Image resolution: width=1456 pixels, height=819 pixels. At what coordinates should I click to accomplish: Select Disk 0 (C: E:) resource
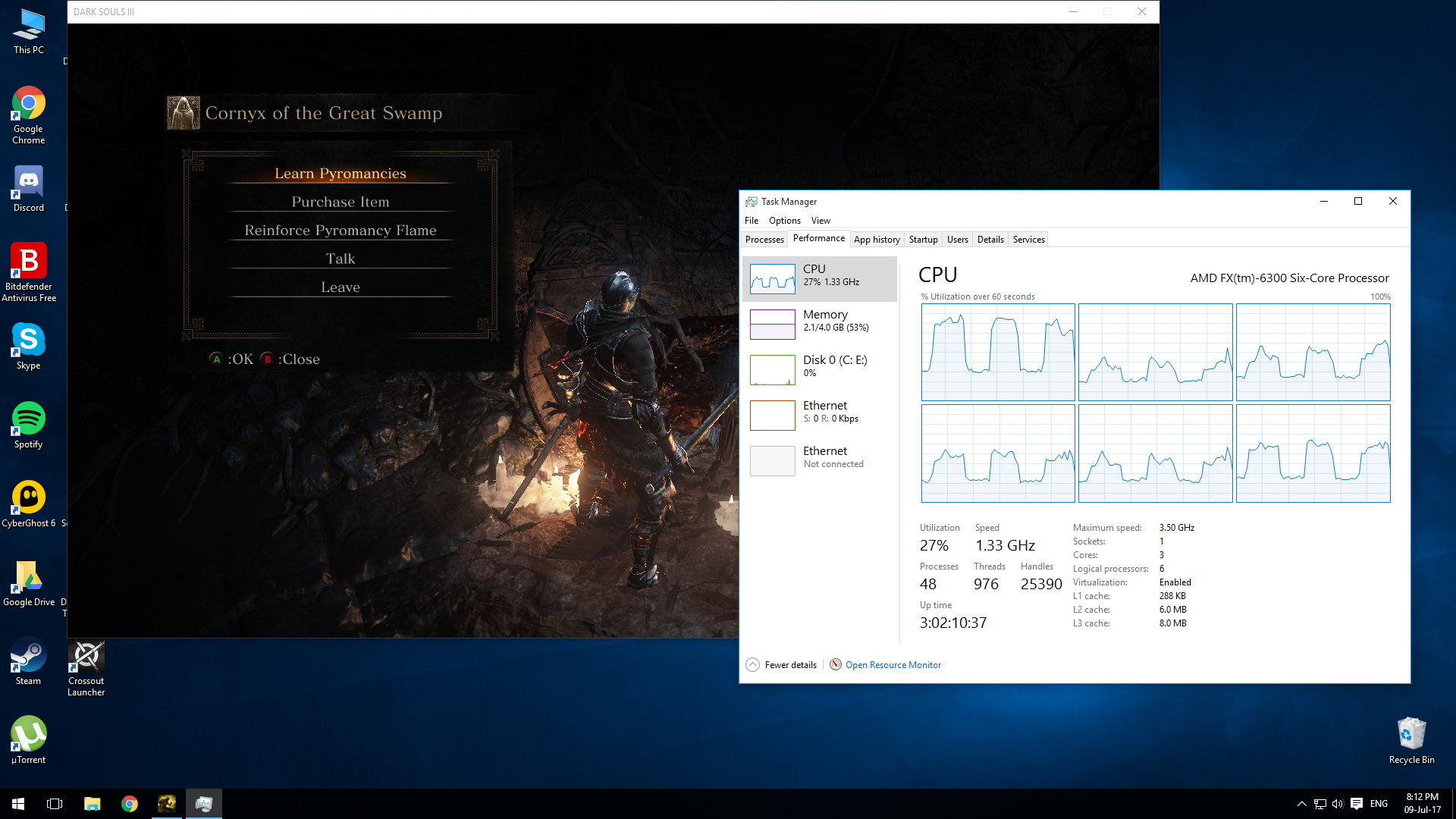820,369
